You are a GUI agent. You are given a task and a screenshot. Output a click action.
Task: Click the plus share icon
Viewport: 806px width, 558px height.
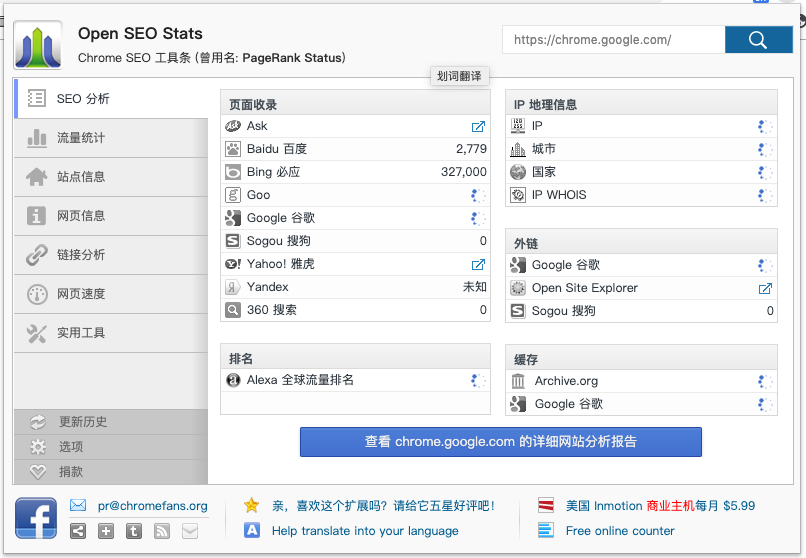(x=106, y=531)
